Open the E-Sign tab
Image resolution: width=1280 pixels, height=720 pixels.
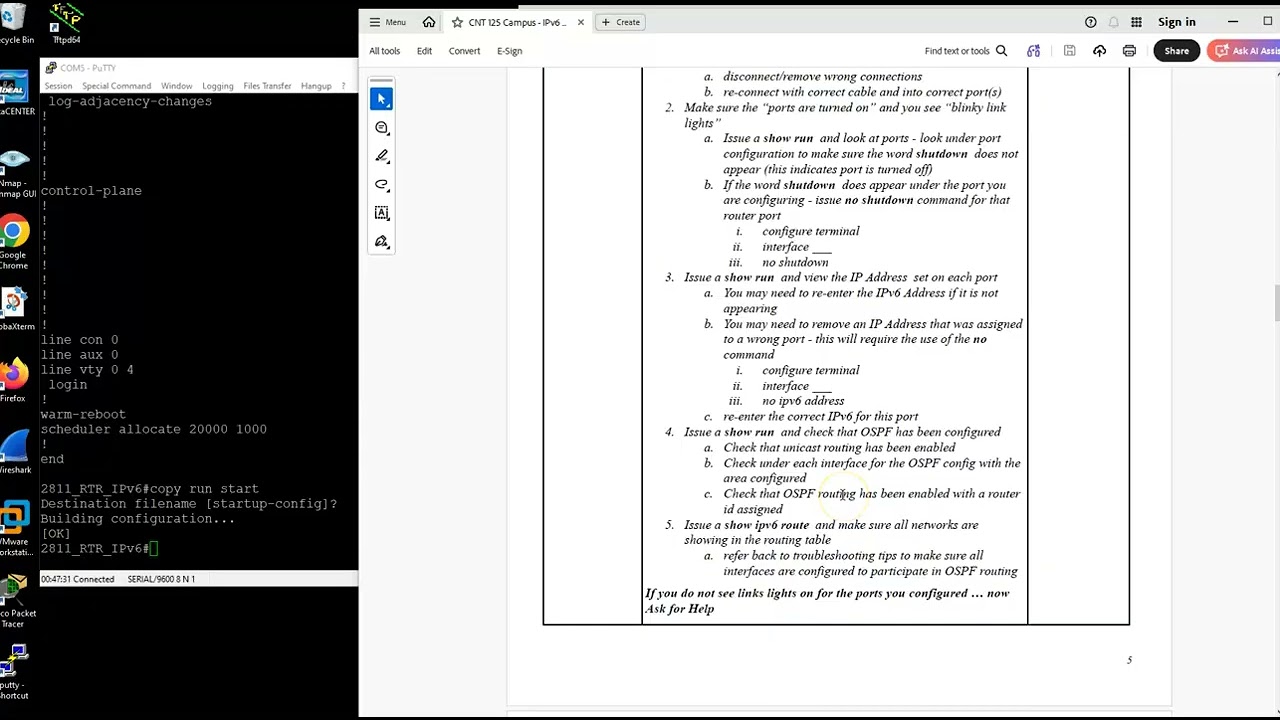point(509,51)
